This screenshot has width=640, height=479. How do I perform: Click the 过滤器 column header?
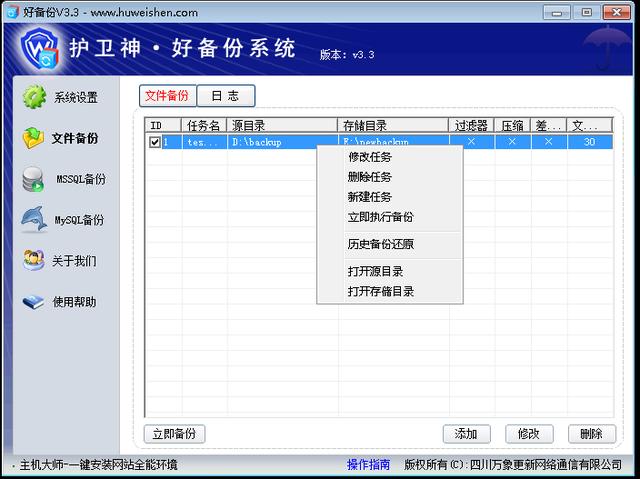click(x=471, y=125)
